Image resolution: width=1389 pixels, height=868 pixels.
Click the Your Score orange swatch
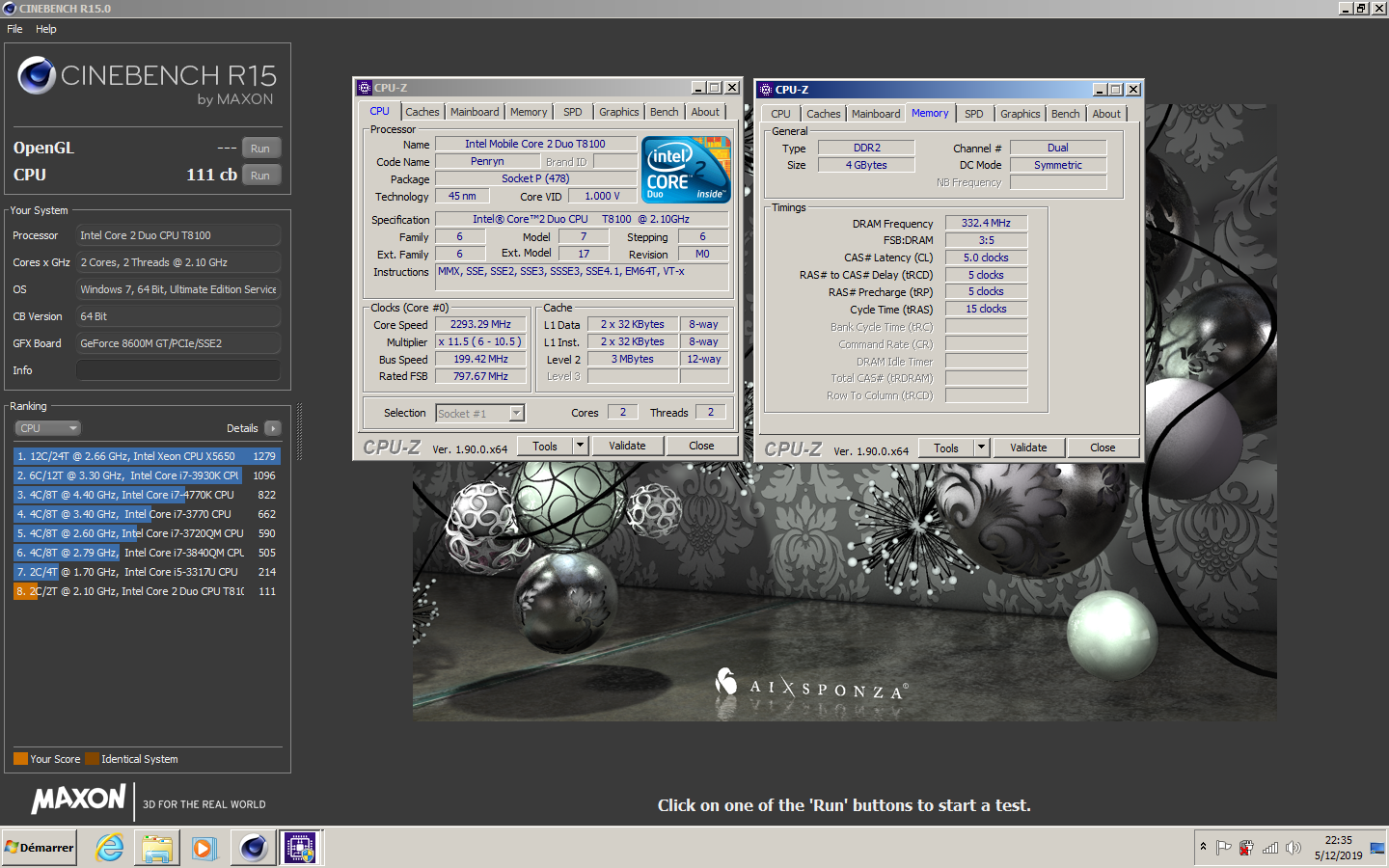[20, 759]
